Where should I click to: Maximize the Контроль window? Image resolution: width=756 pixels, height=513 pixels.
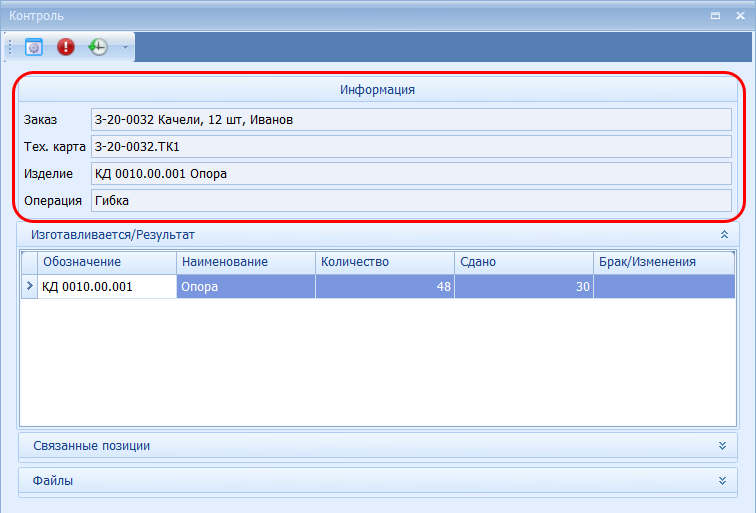tap(715, 16)
